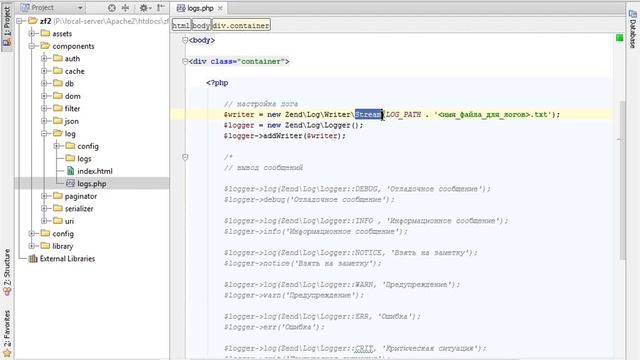Open the Project panel settings gear

click(x=145, y=8)
